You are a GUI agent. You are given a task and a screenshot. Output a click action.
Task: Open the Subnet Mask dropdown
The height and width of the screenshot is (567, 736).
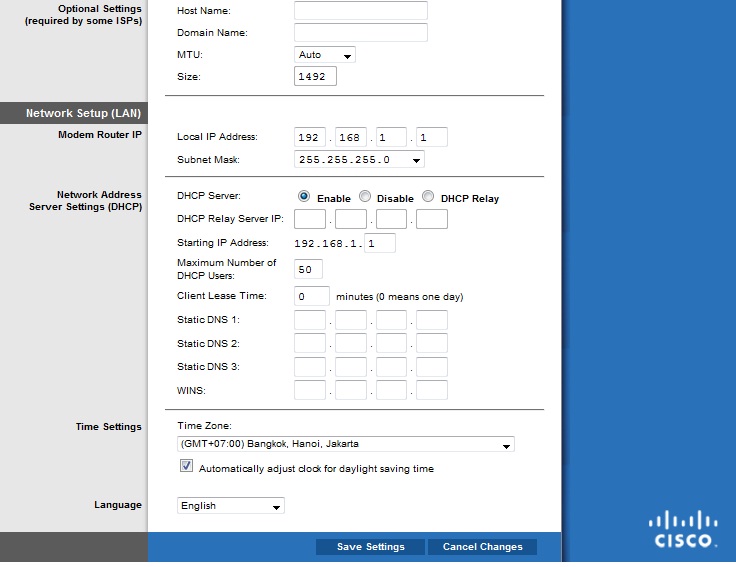click(x=359, y=160)
